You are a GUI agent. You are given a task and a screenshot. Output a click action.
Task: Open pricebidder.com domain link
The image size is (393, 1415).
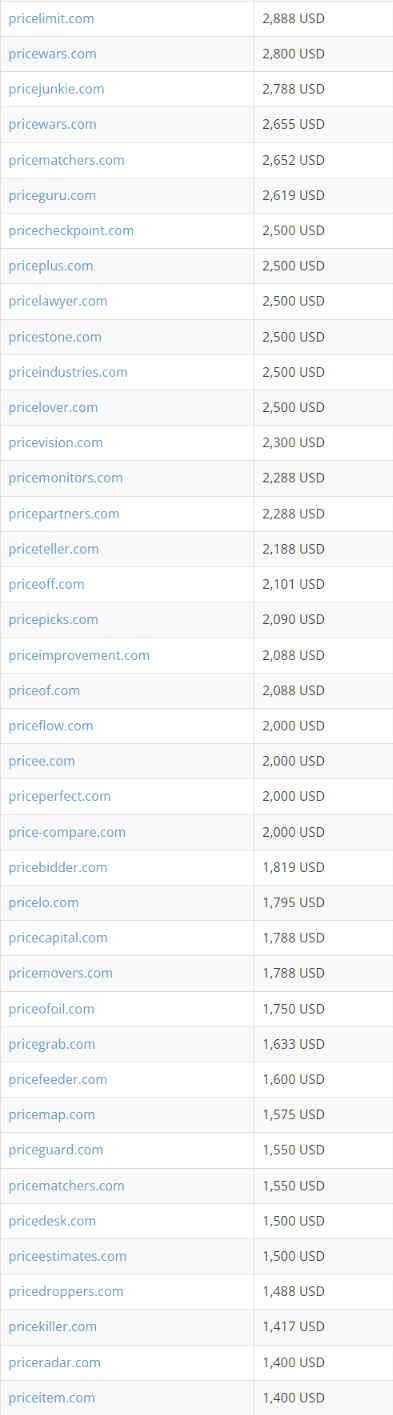click(58, 867)
